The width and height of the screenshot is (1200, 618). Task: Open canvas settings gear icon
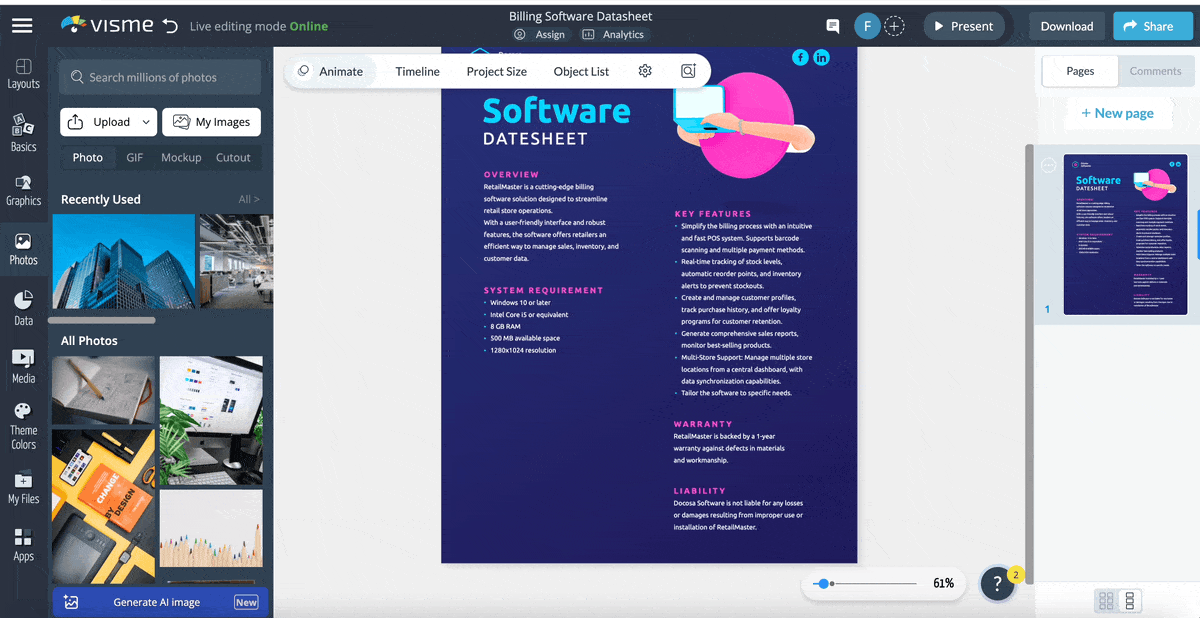pyautogui.click(x=645, y=71)
